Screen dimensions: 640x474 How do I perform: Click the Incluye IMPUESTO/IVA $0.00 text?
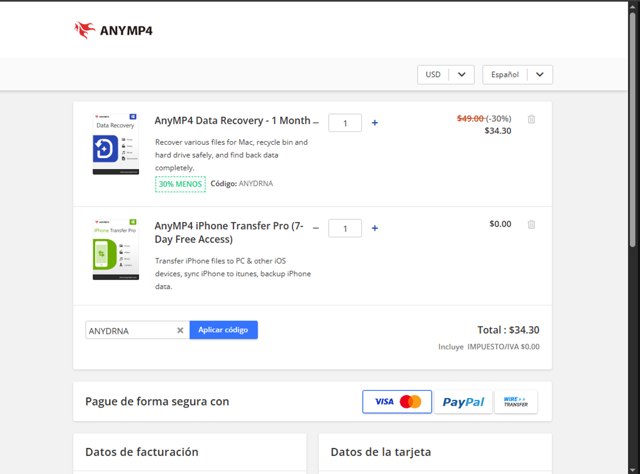489,347
